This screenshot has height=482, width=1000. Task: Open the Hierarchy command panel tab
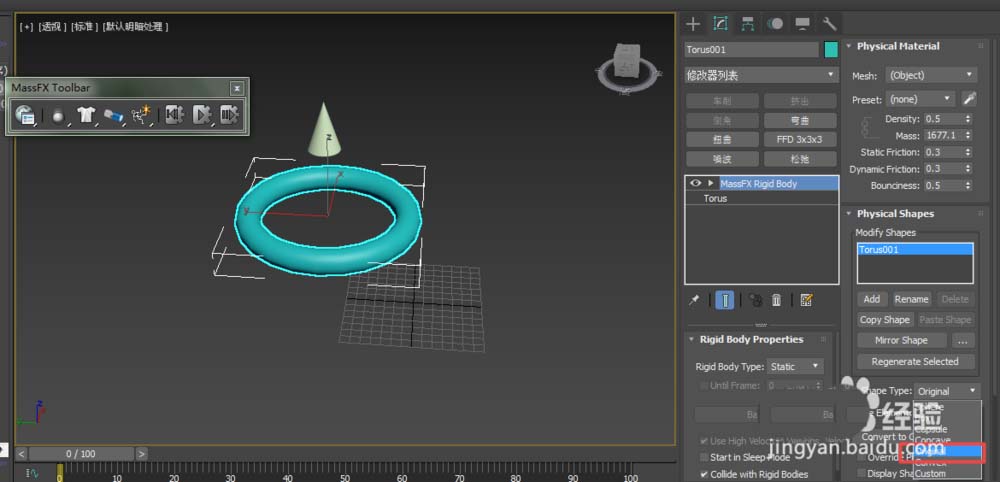(x=747, y=24)
